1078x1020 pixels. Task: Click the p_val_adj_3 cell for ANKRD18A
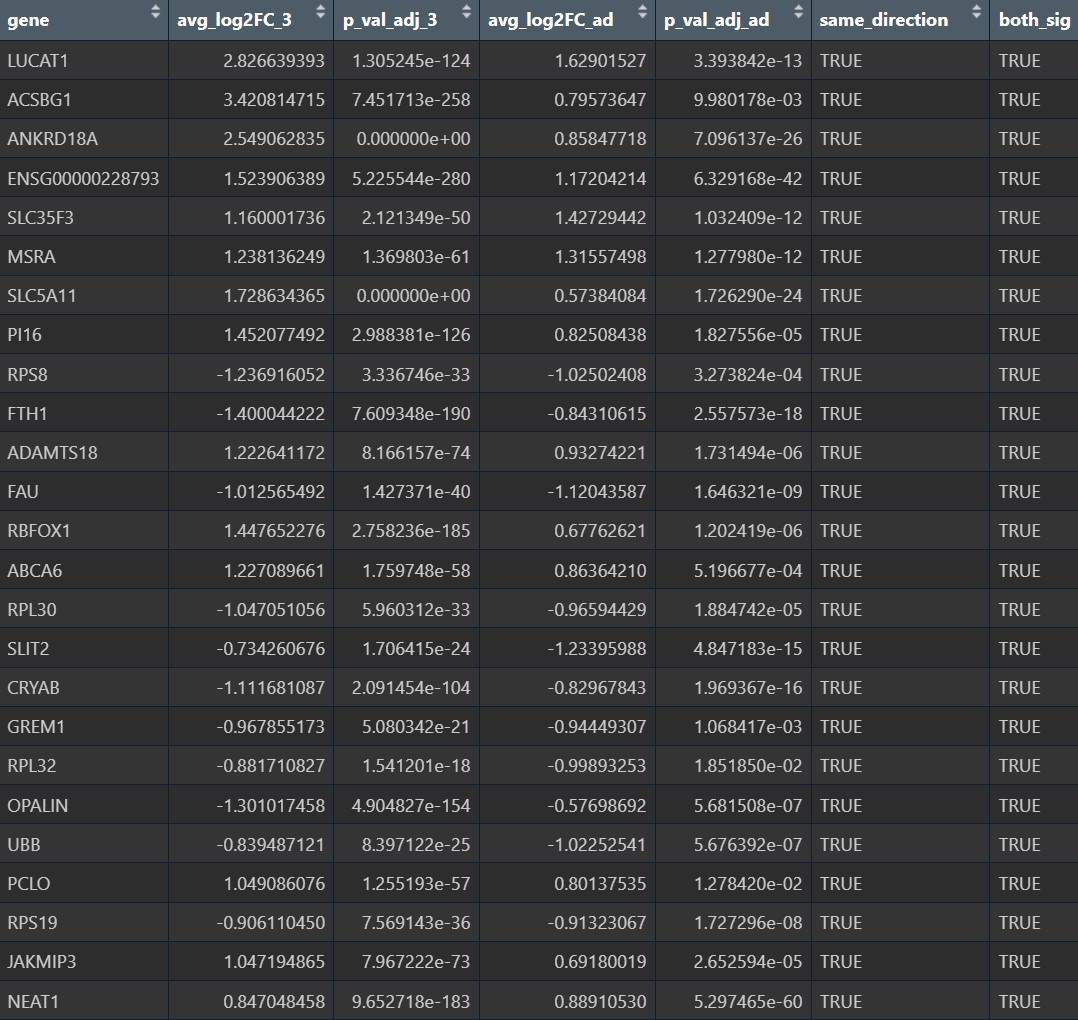pyautogui.click(x=413, y=139)
